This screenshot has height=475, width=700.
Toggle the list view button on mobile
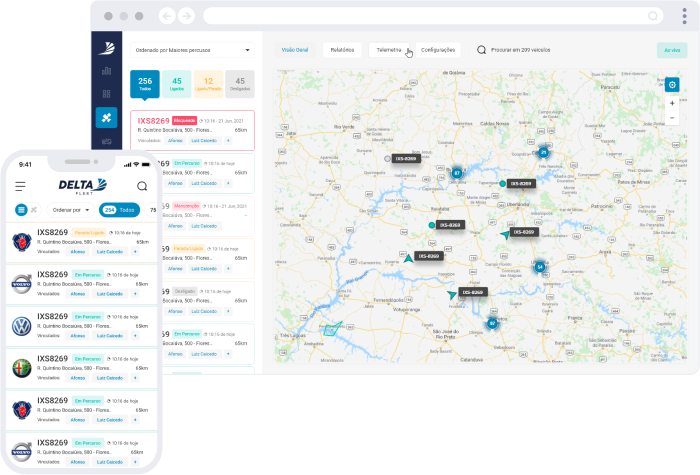click(21, 210)
